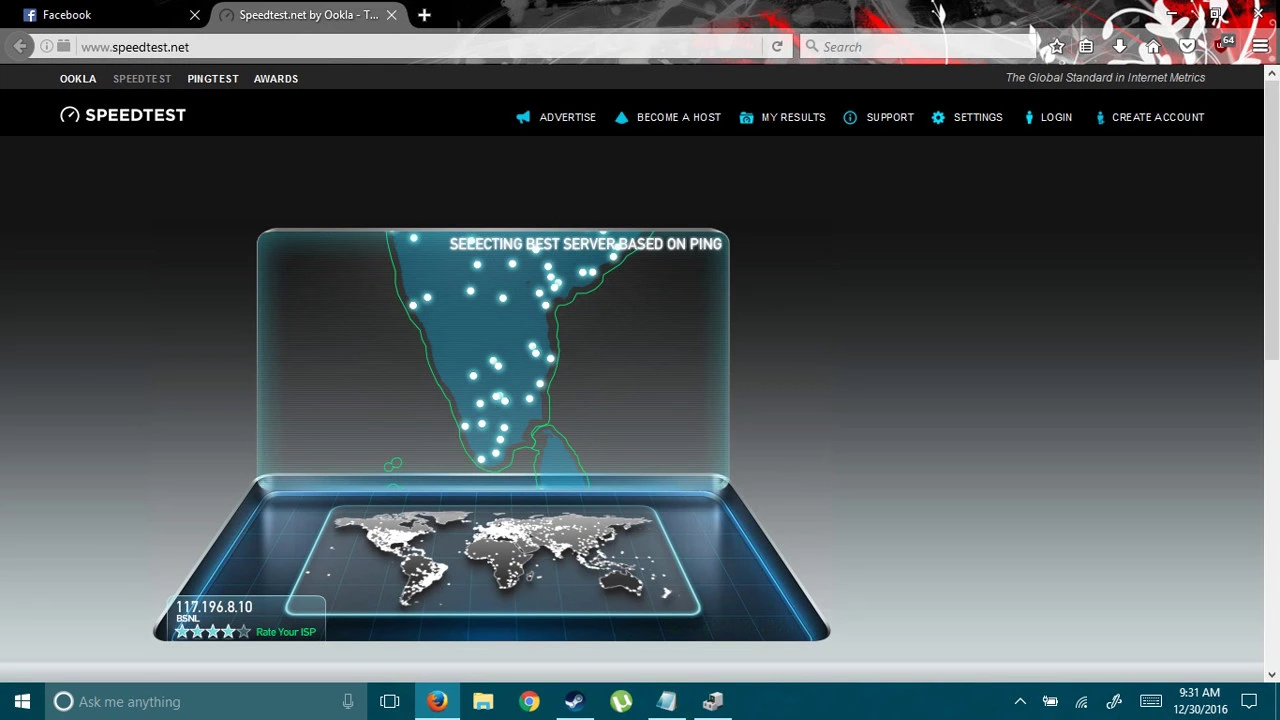Click the gear icon beside SETTINGS
The width and height of the screenshot is (1280, 720).
pyautogui.click(x=938, y=117)
